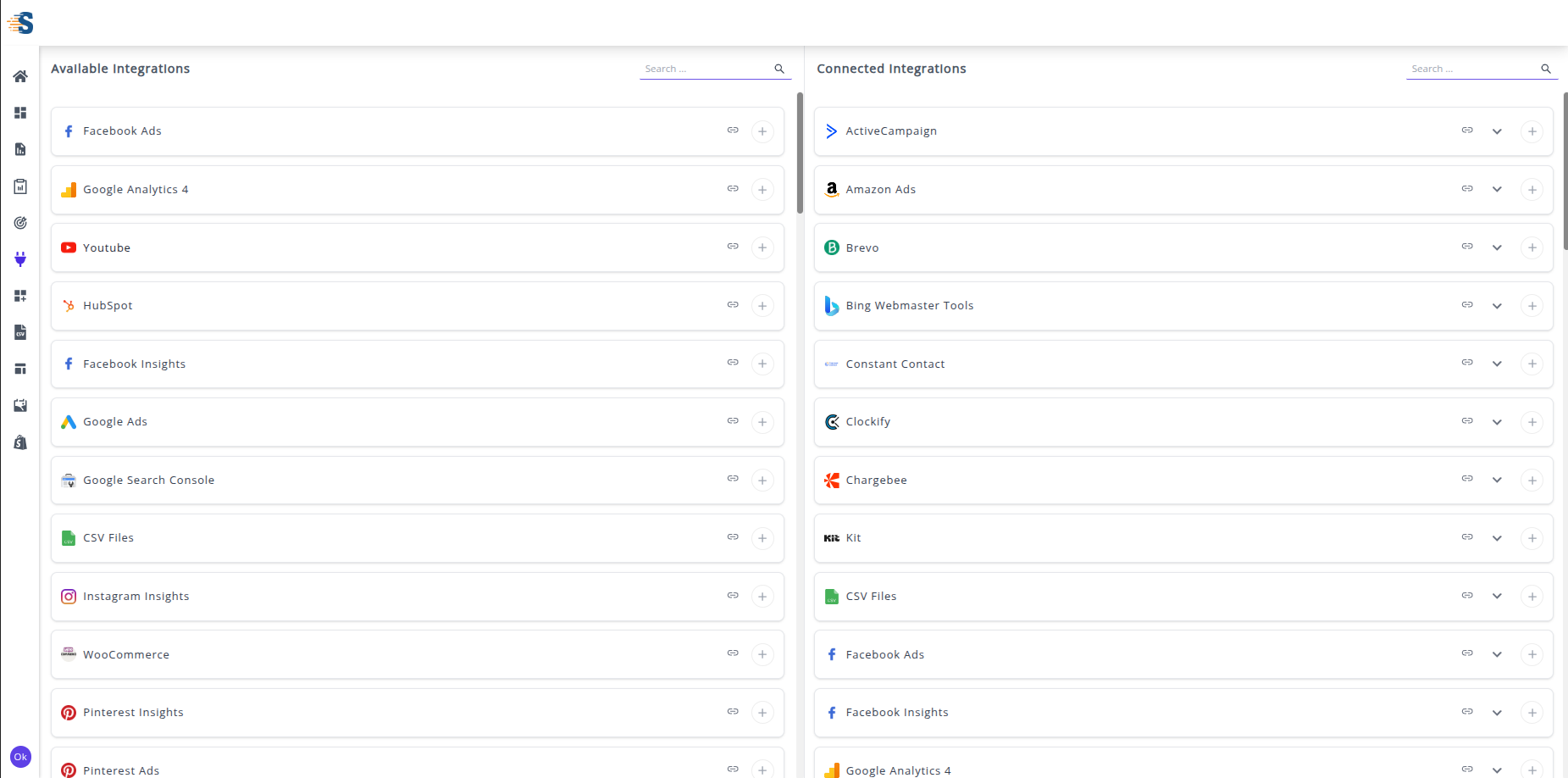Click link icon for available Facebook Ads

pyautogui.click(x=733, y=131)
